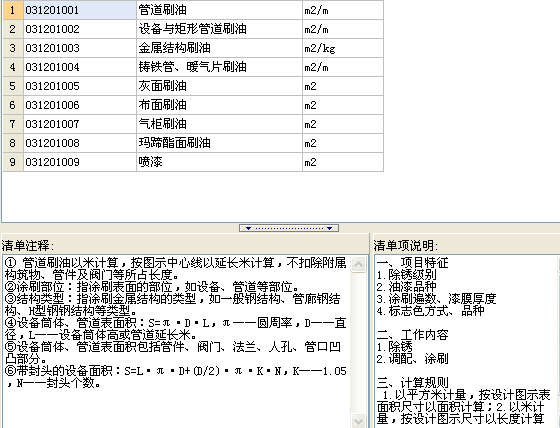Select row header number 4
This screenshot has height=428, width=560.
(13, 67)
